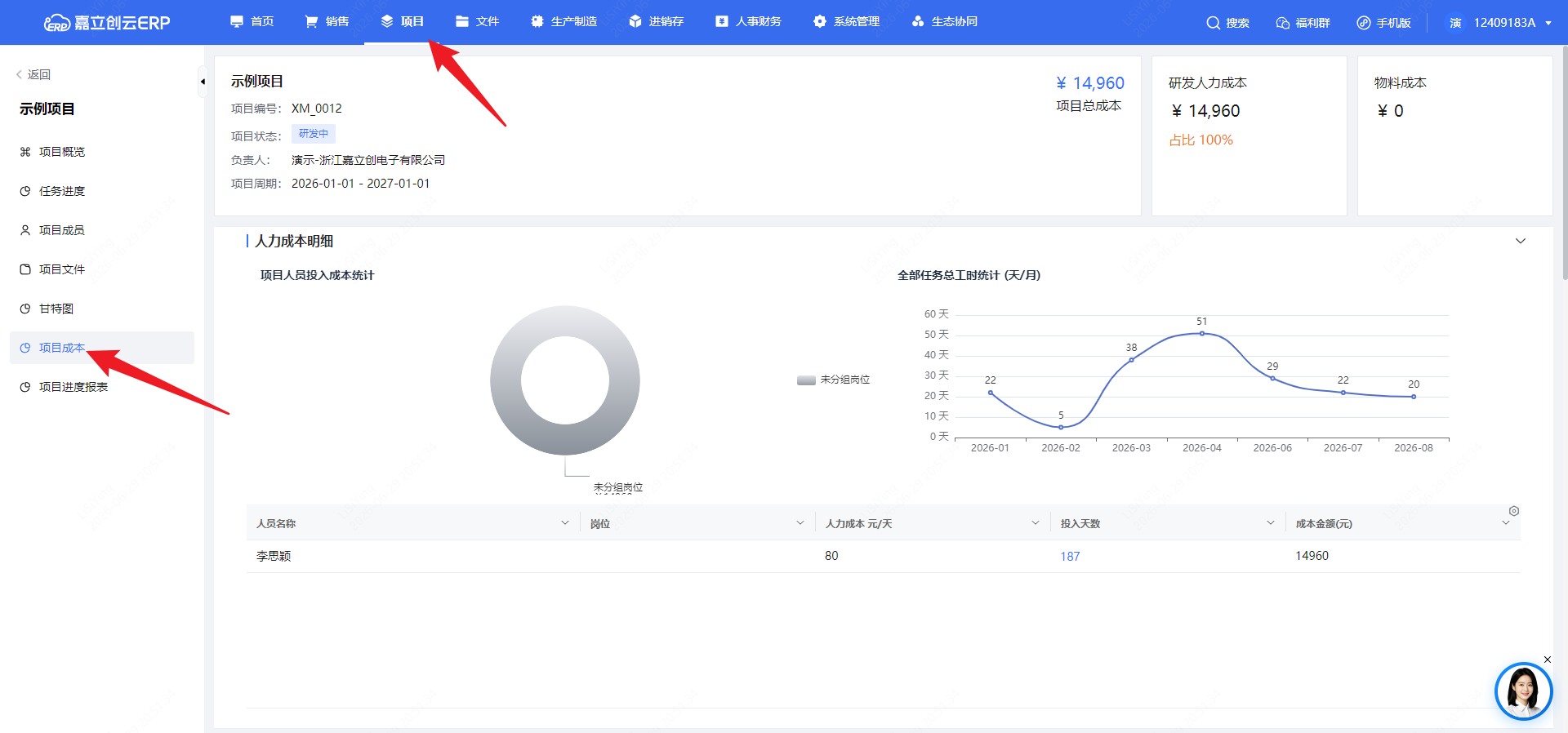This screenshot has width=1568, height=733.
Task: Open 项目文件 in sidebar
Action: [x=102, y=269]
